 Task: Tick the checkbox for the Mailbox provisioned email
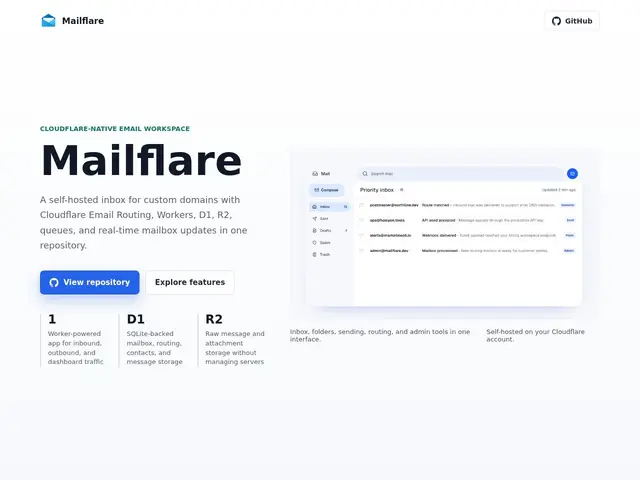pyautogui.click(x=362, y=251)
